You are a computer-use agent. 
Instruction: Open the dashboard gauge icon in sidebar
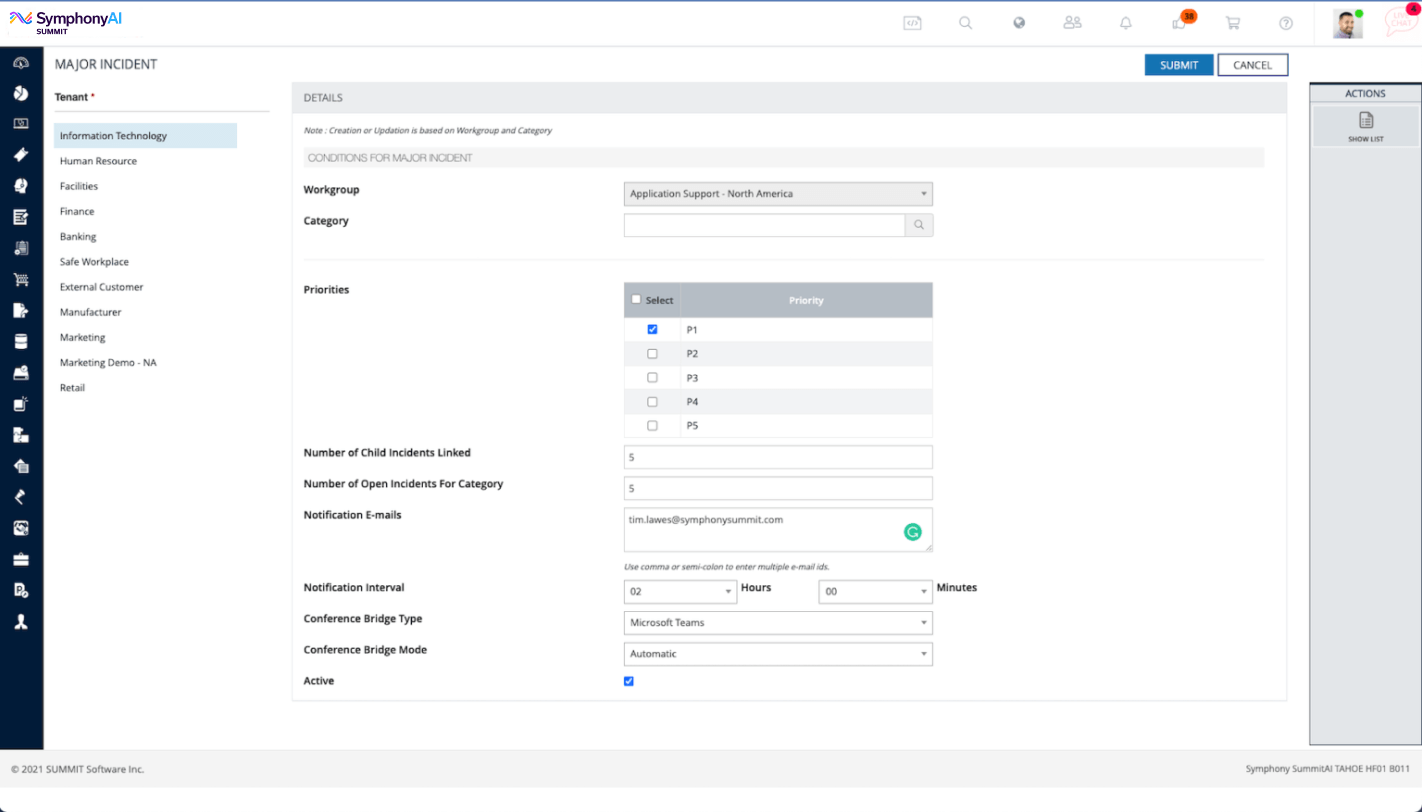coord(20,62)
